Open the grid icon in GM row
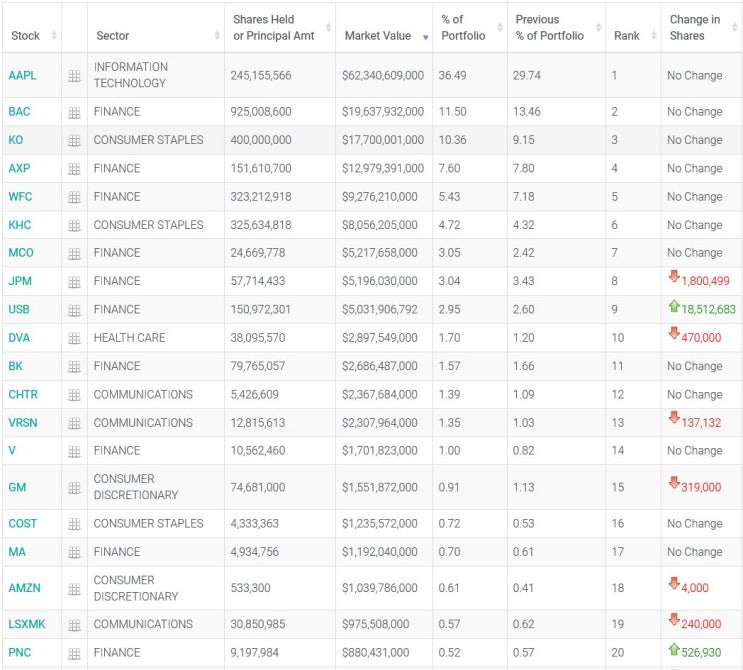This screenshot has width=743, height=670. pyautogui.click(x=74, y=488)
